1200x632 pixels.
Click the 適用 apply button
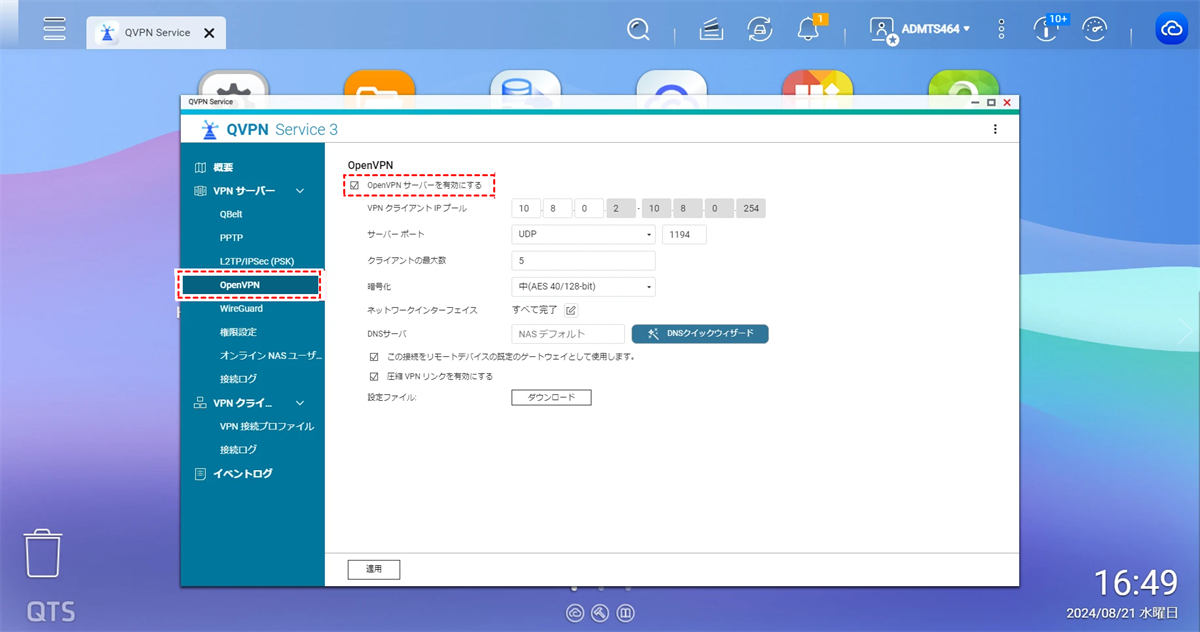coord(374,569)
